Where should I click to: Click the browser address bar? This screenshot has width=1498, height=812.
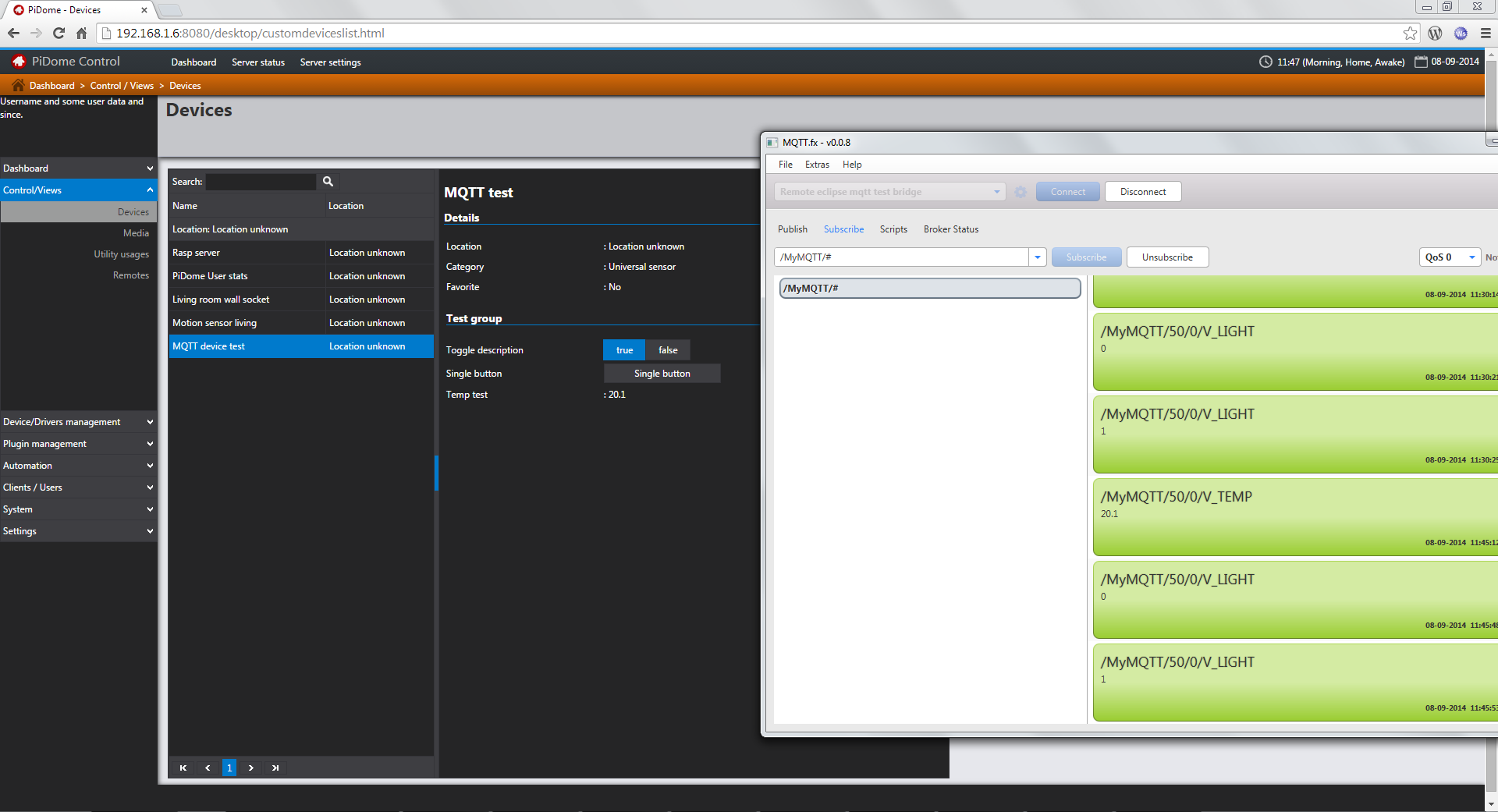coord(749,33)
